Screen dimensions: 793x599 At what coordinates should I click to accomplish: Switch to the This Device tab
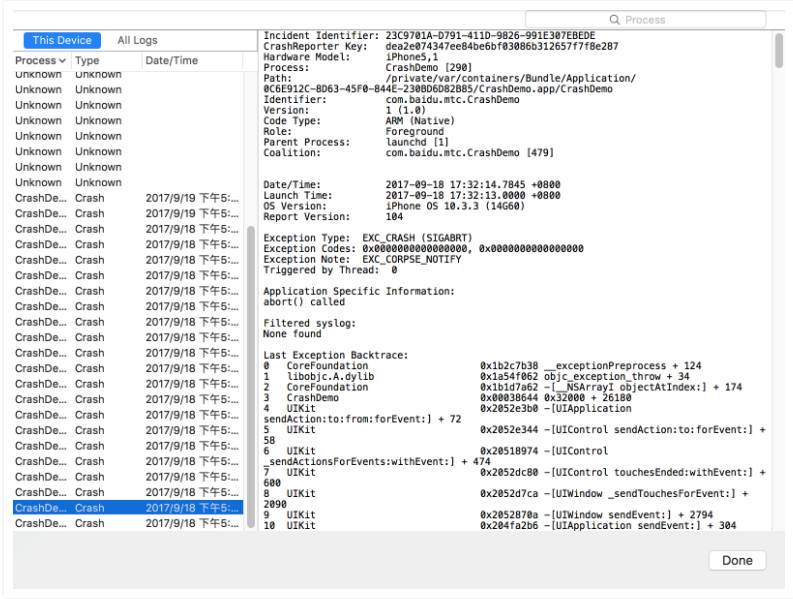point(62,40)
